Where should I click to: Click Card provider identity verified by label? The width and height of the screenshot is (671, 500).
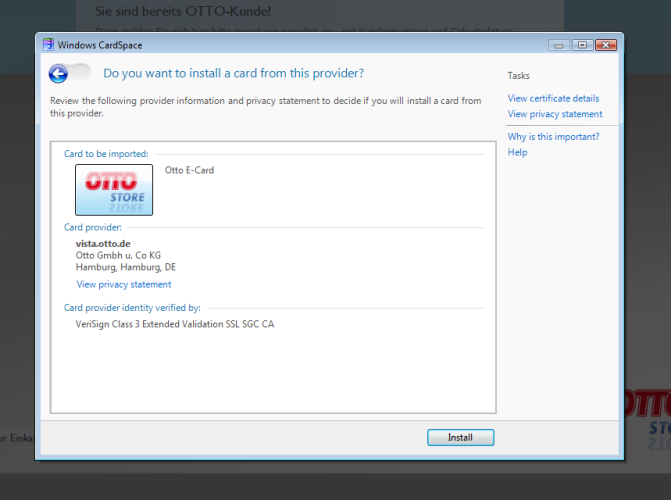[132, 308]
